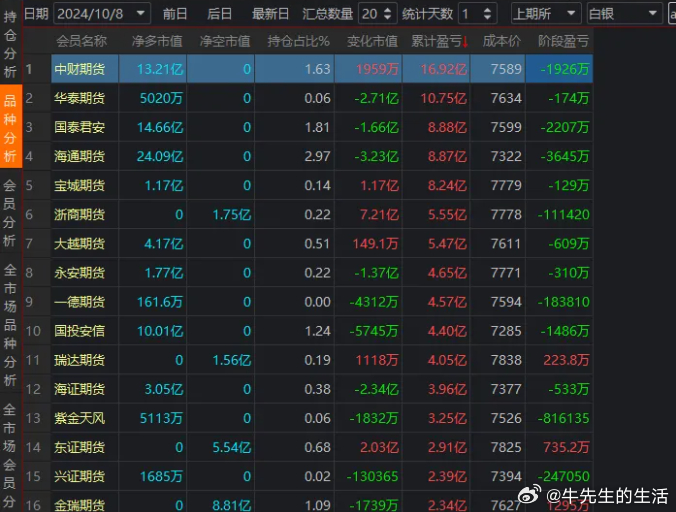Click the 后日 button
This screenshot has height=512, width=676.
pos(219,14)
